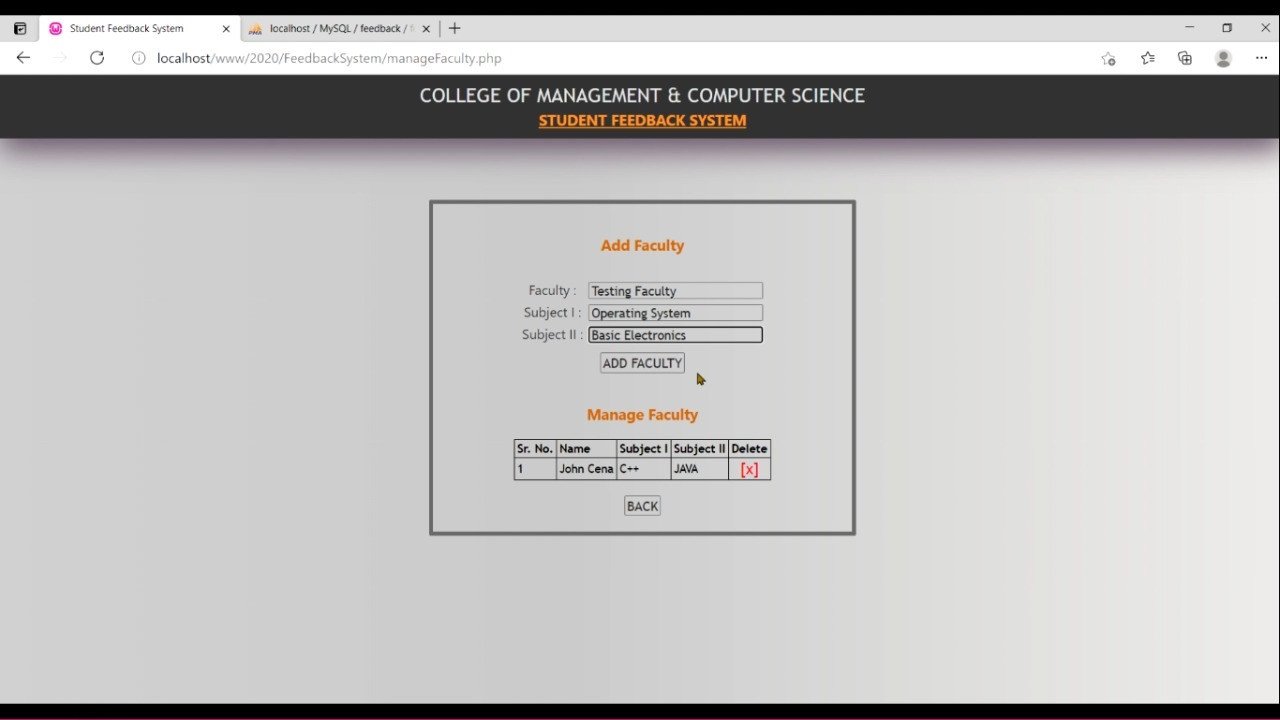Open a new browser tab
Image resolution: width=1280 pixels, height=720 pixels.
click(x=454, y=28)
